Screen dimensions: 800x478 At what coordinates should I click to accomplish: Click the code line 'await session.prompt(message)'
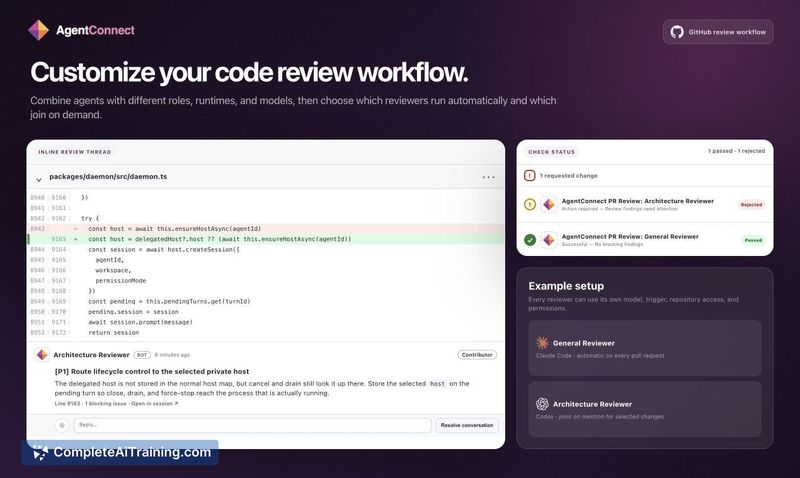(x=140, y=322)
